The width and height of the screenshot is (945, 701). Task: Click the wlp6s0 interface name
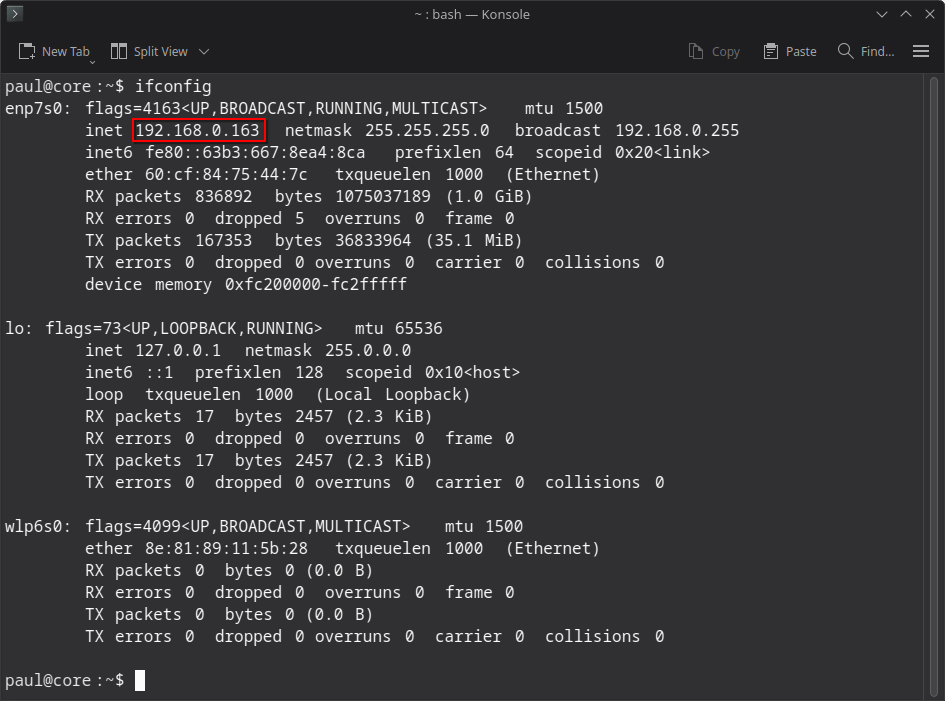click(37, 526)
